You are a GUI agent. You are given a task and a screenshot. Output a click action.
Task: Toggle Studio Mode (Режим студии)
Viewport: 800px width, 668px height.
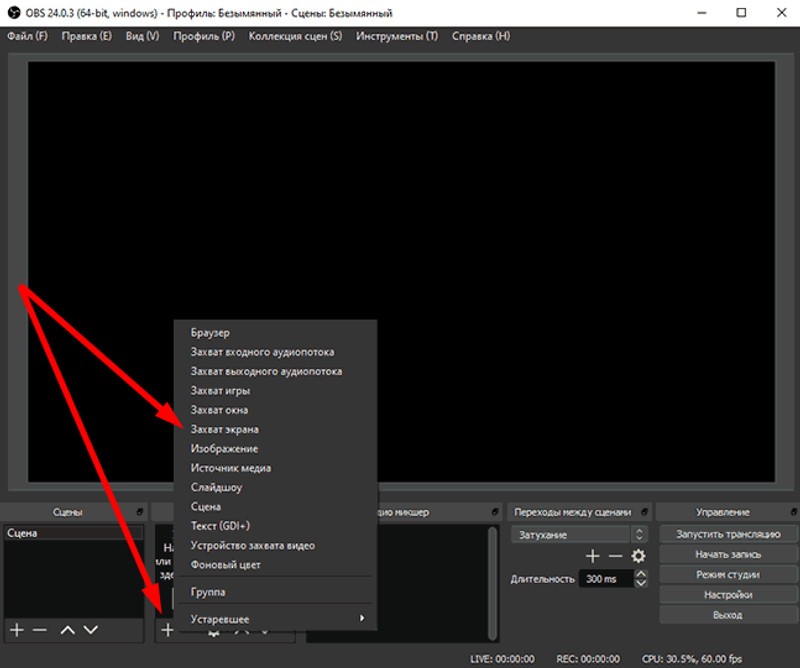[727, 575]
